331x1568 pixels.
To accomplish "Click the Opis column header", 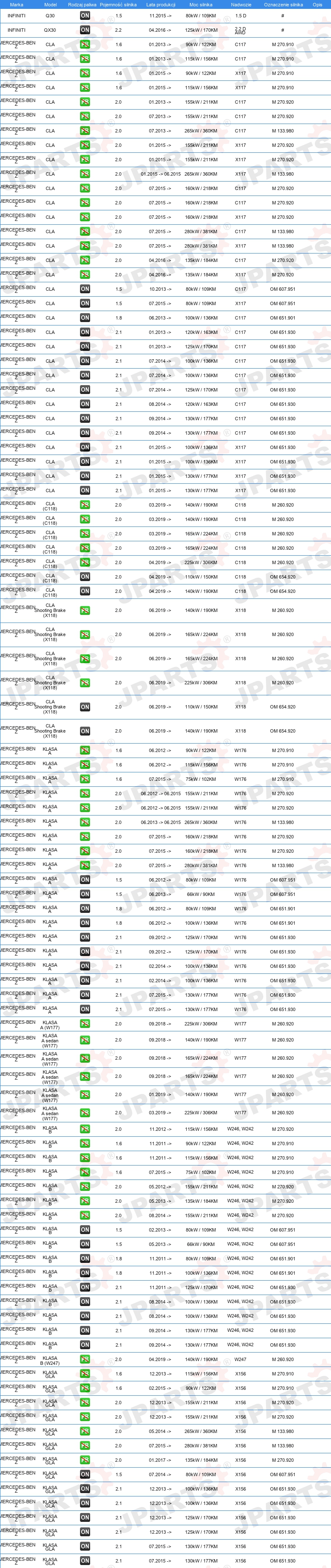I will pos(317,4).
